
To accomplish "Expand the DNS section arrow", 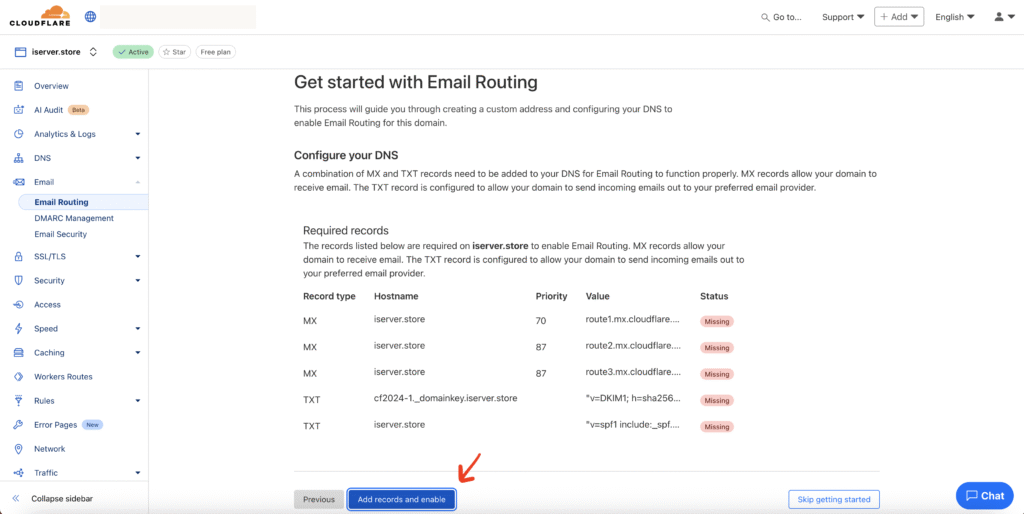I will coord(138,159).
